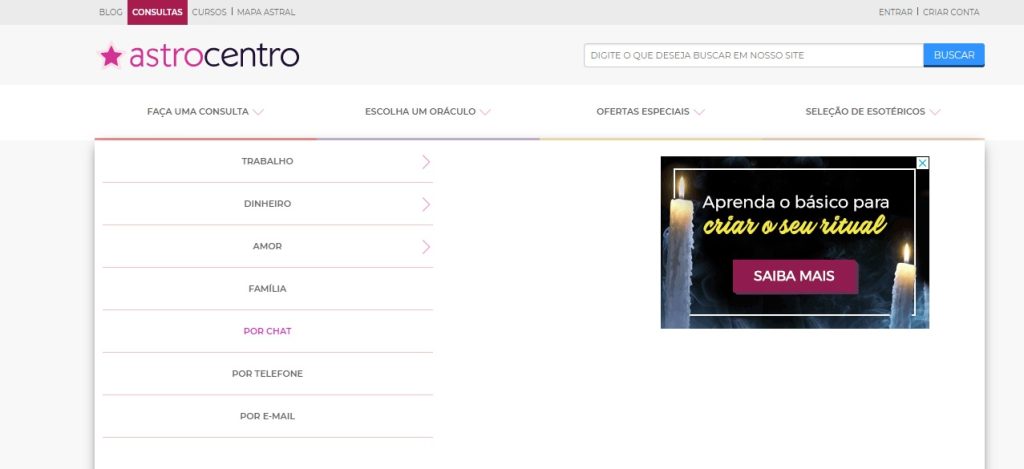This screenshot has height=469, width=1024.
Task: Click the astrocentro star logo
Action: click(111, 56)
